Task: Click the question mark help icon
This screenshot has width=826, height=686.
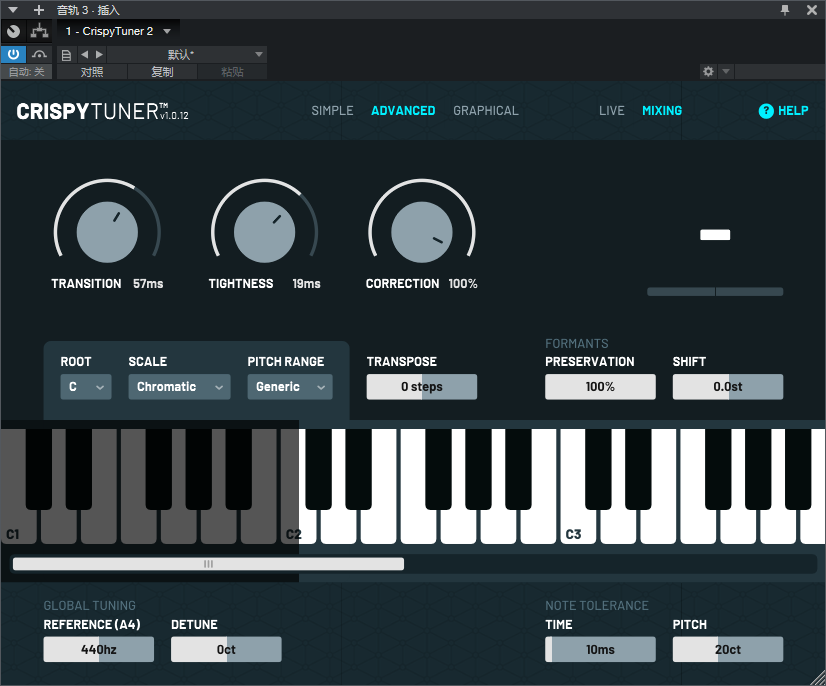Action: [x=766, y=111]
